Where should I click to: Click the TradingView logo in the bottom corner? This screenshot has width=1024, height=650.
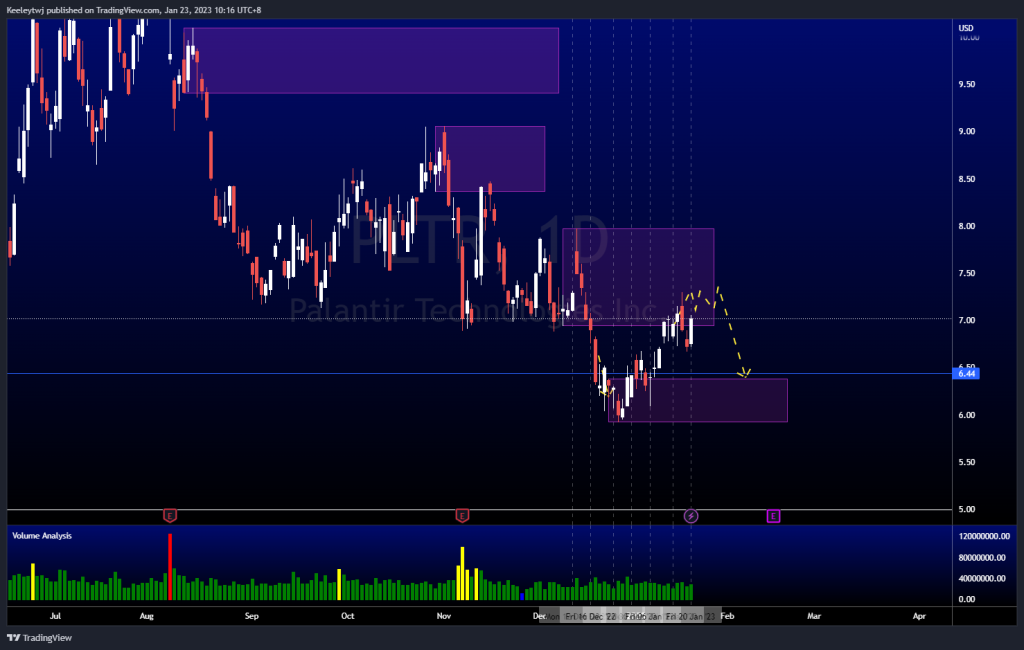pyautogui.click(x=37, y=637)
